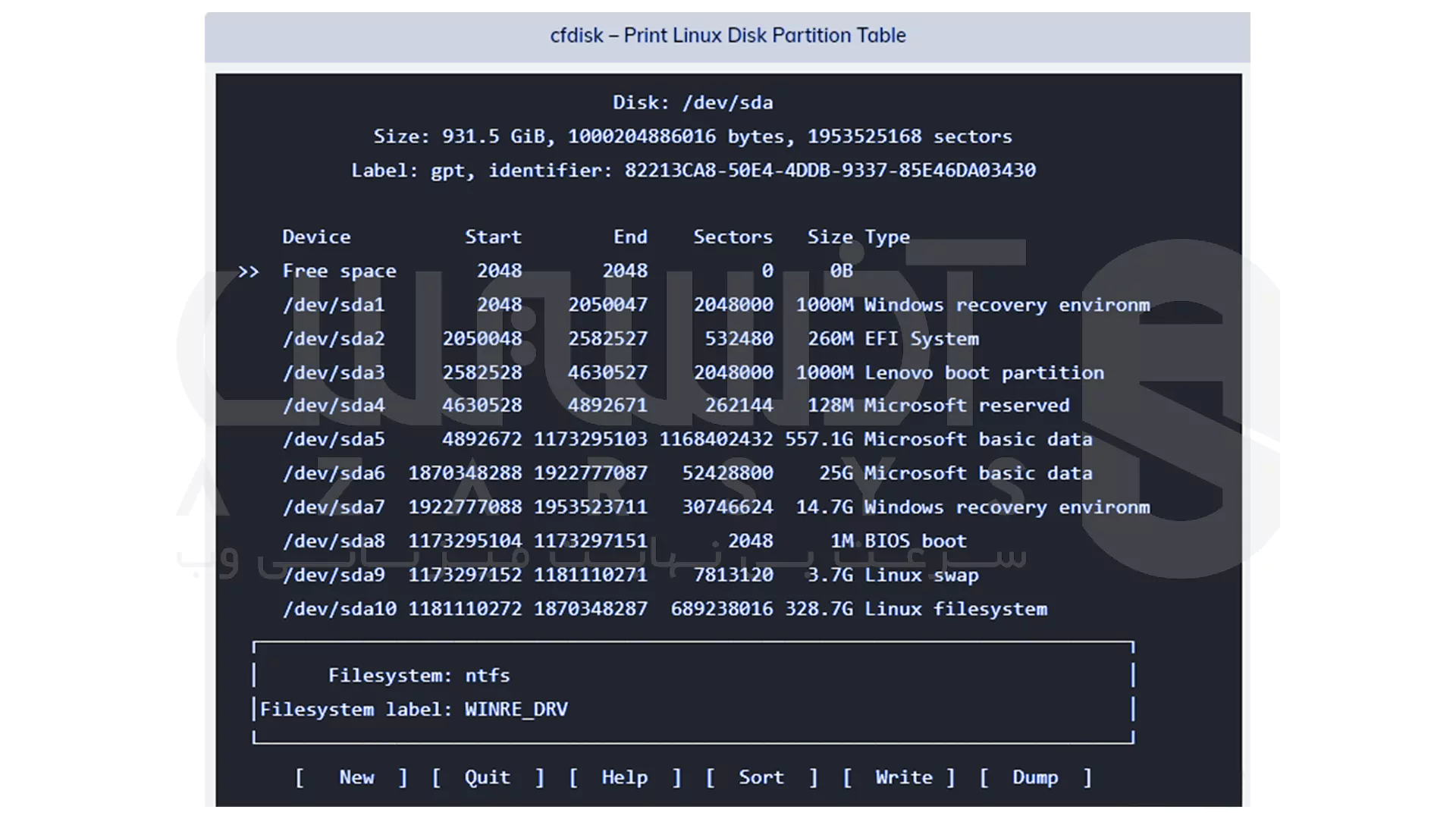This screenshot has width=1456, height=819.
Task: Click the sectors value 7813120
Action: [733, 576]
